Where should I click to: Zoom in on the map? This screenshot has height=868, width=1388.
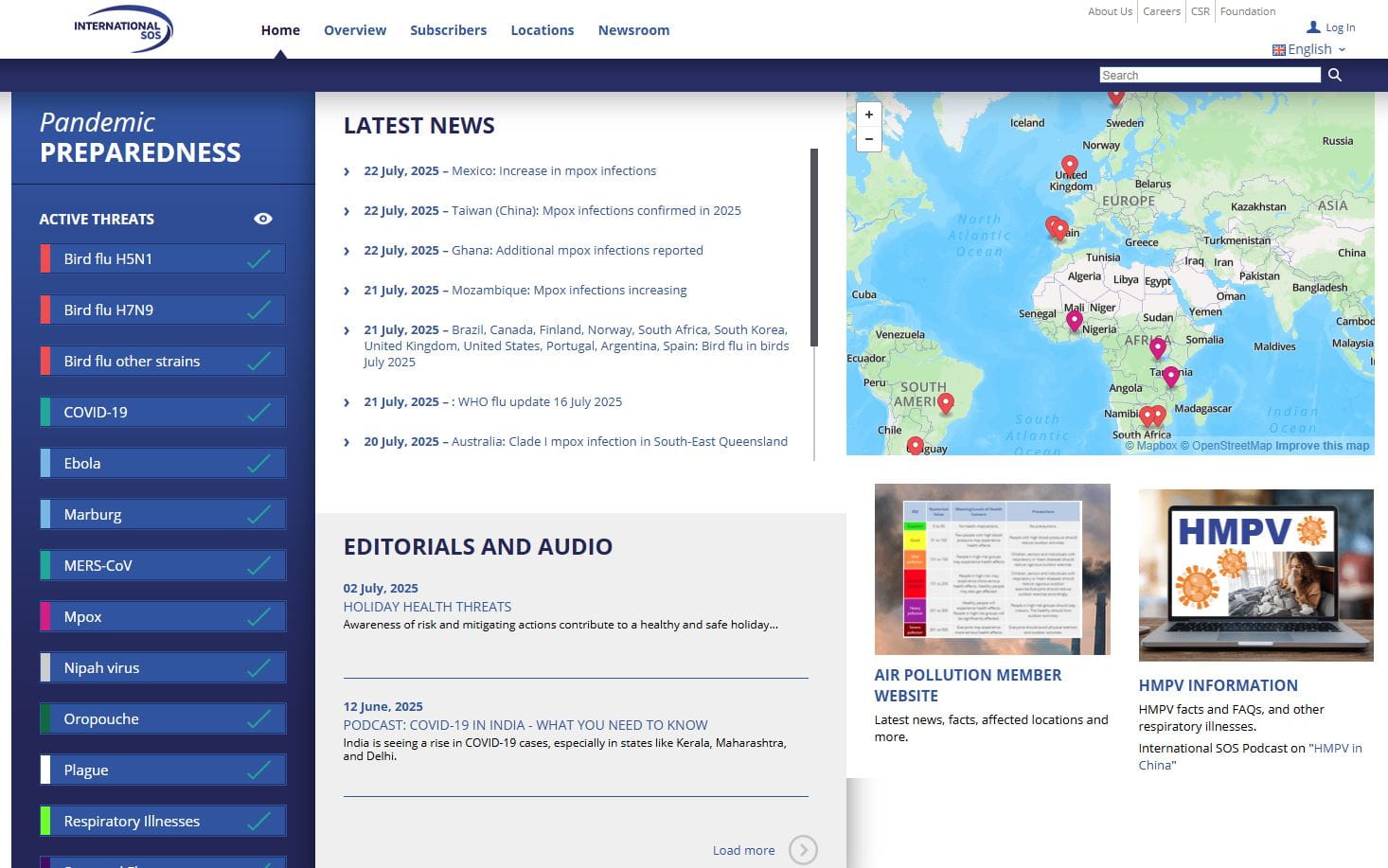868,115
